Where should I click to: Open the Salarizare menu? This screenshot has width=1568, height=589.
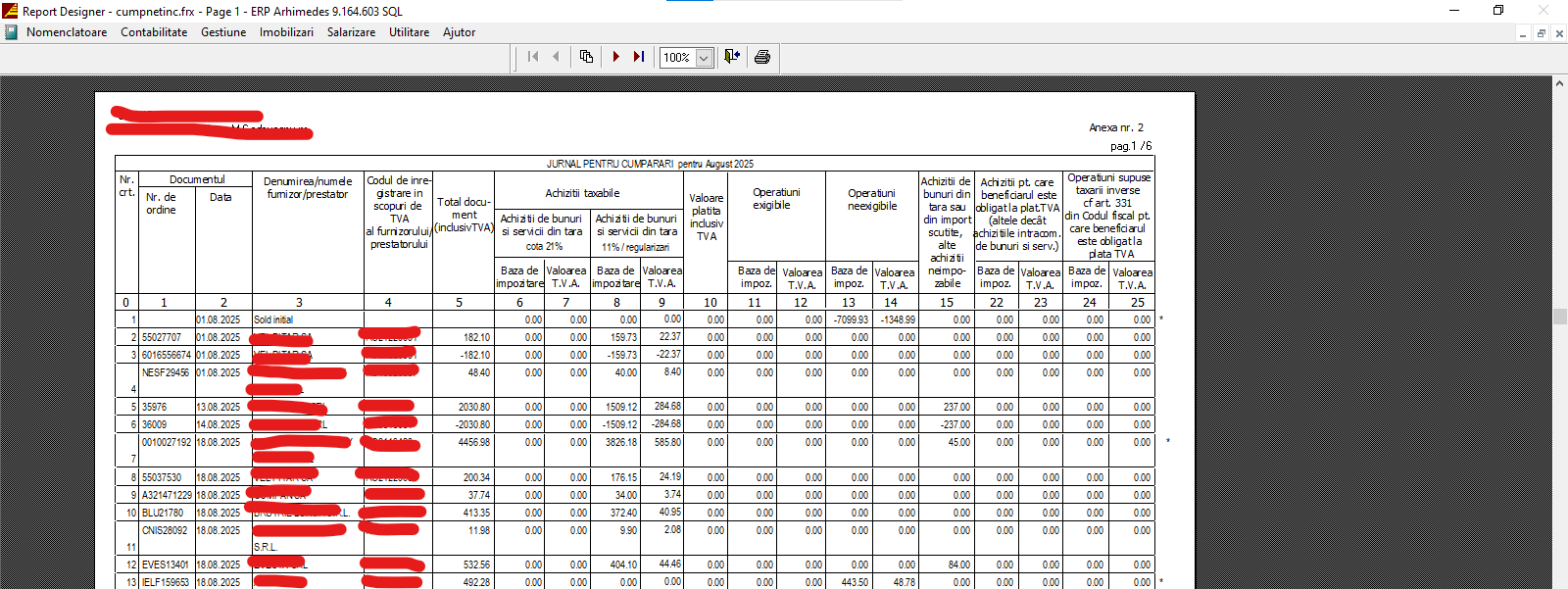pyautogui.click(x=351, y=32)
